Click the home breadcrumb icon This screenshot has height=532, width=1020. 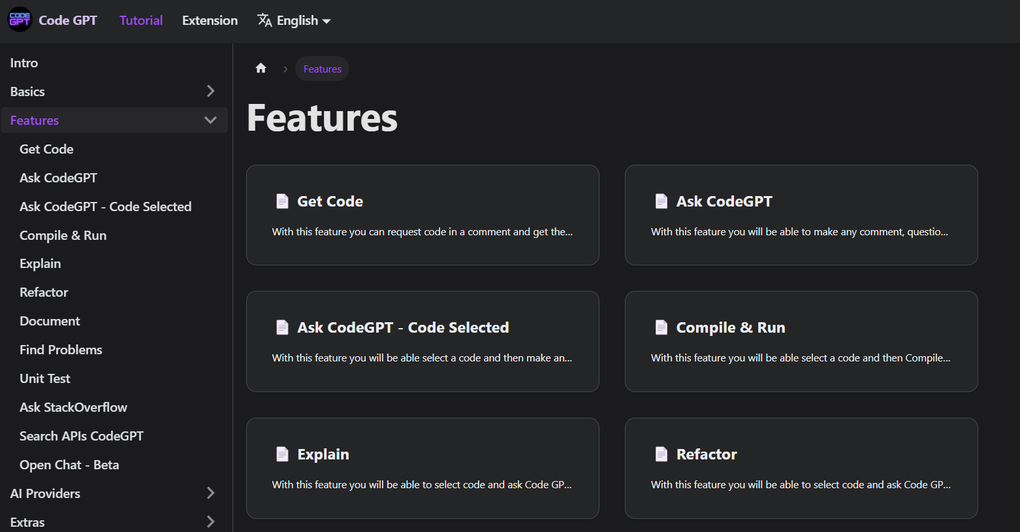point(261,69)
